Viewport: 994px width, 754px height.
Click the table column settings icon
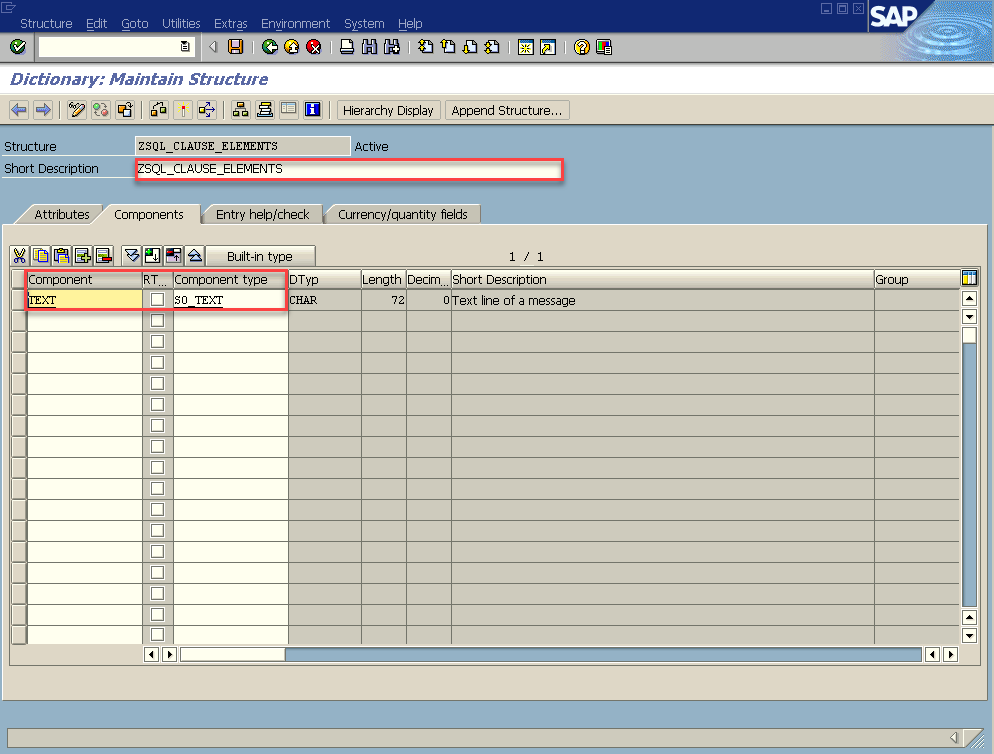pyautogui.click(x=969, y=278)
